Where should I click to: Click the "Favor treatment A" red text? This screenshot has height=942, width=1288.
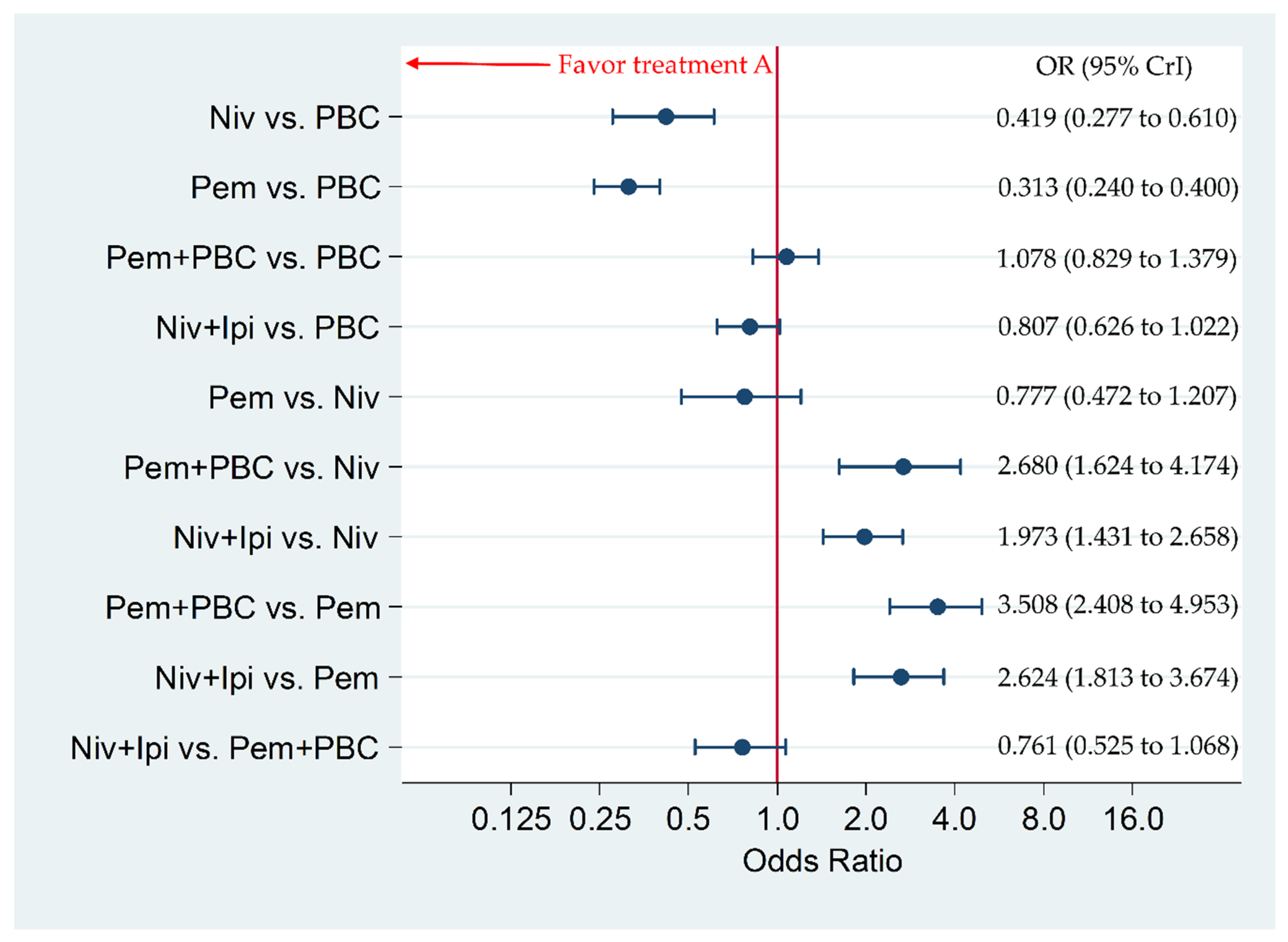664,64
